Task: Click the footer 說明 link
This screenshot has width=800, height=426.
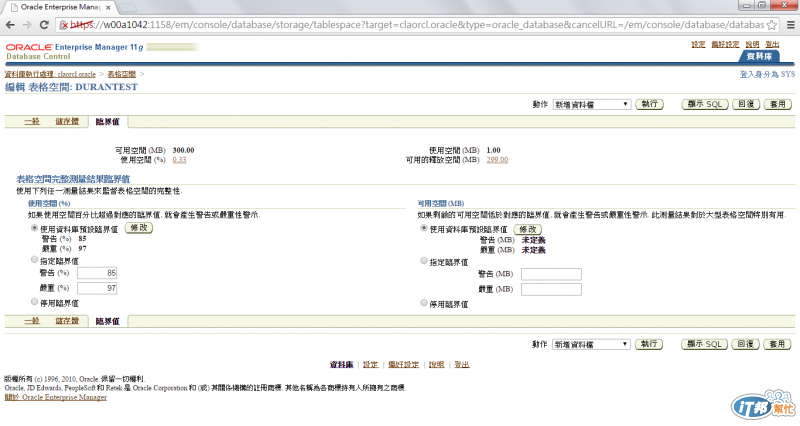Action: 436,364
